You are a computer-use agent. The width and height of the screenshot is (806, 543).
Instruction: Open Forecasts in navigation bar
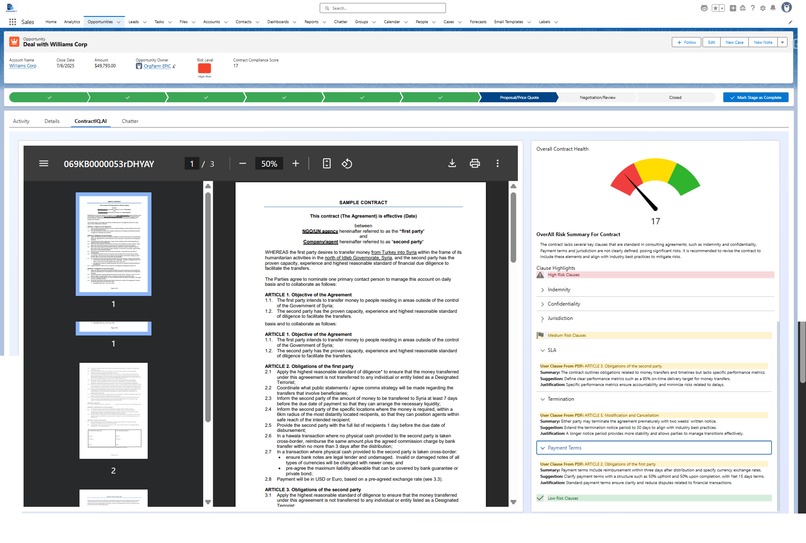478,22
